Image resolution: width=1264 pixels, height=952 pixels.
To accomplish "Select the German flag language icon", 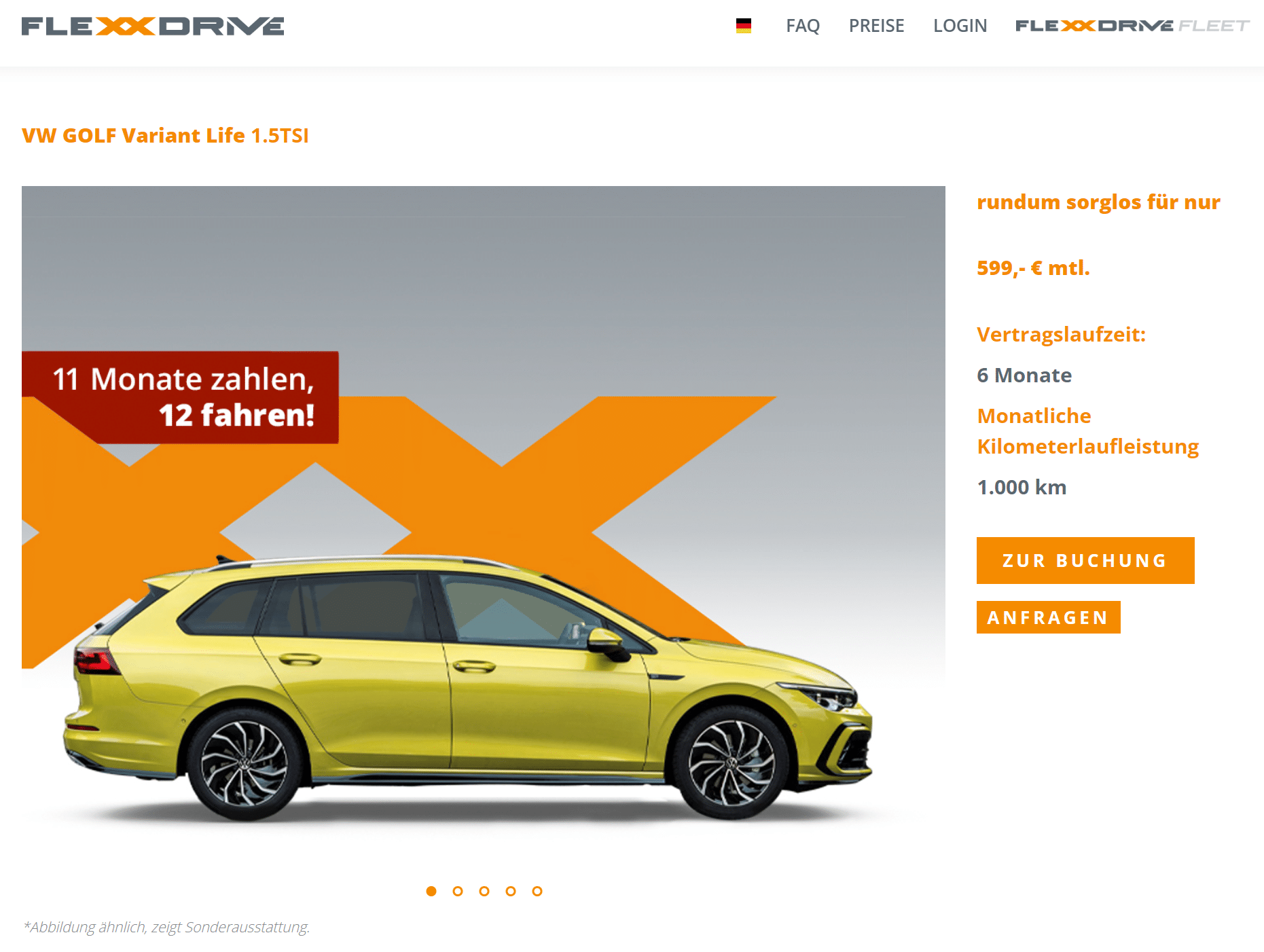I will click(744, 26).
